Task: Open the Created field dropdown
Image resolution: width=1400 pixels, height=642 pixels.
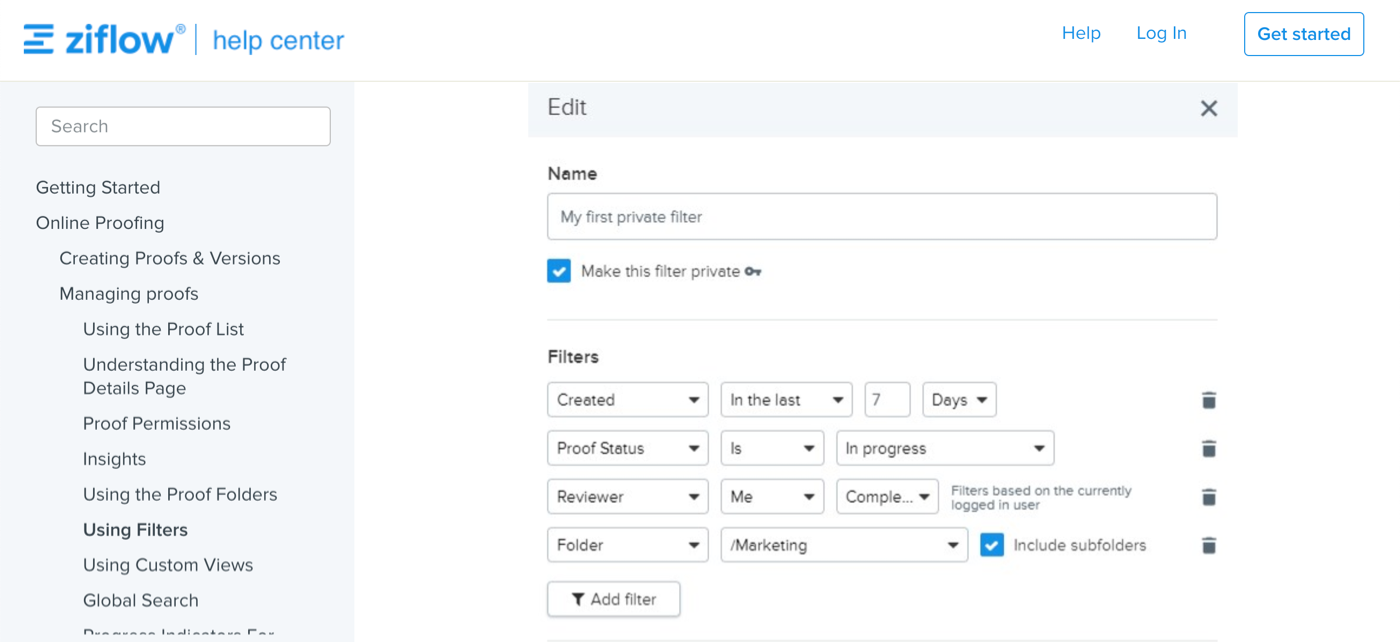Action: 627,400
